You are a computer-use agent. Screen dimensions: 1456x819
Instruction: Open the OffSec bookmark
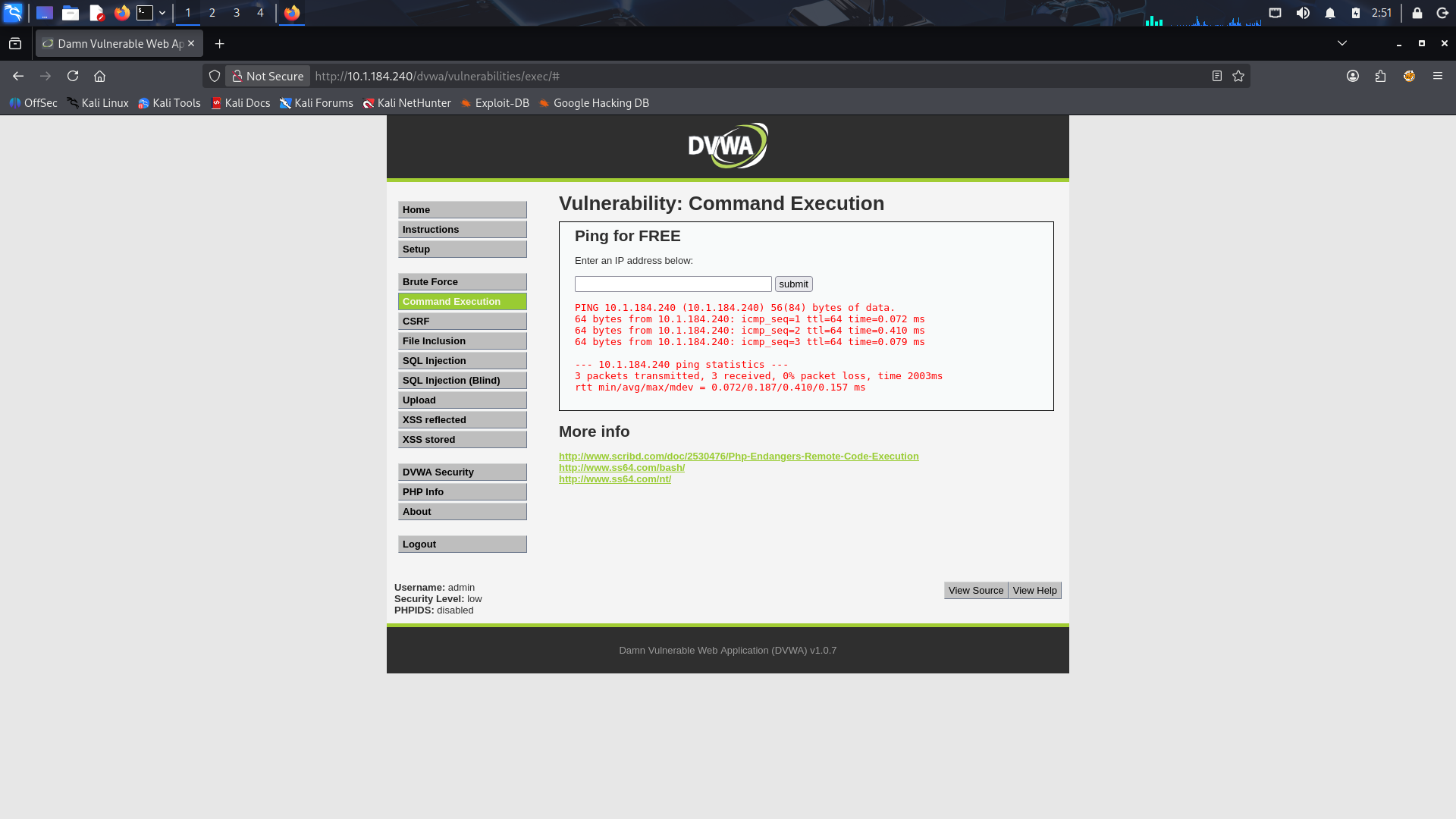click(x=33, y=103)
